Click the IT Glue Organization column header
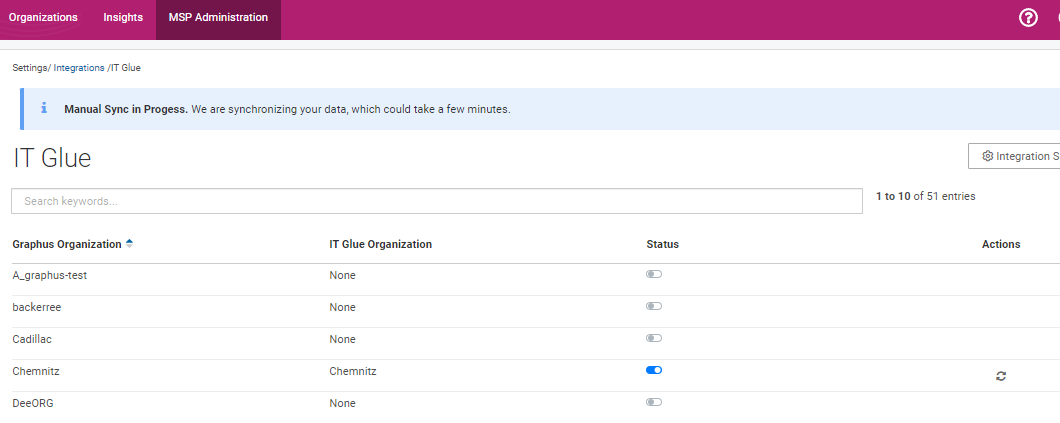This screenshot has height=423, width=1060. 381,244
